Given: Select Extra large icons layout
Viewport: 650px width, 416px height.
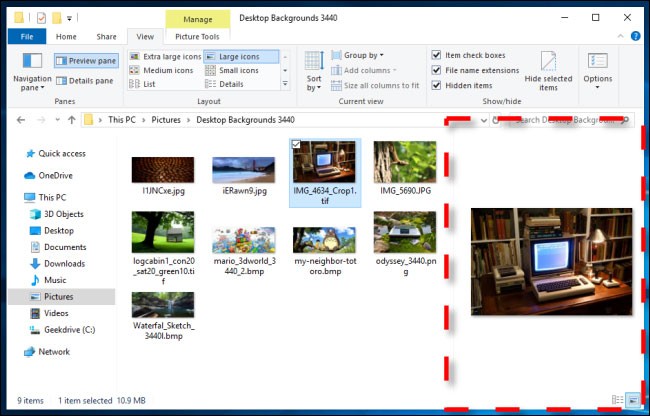Looking at the screenshot, I should click(x=164, y=56).
